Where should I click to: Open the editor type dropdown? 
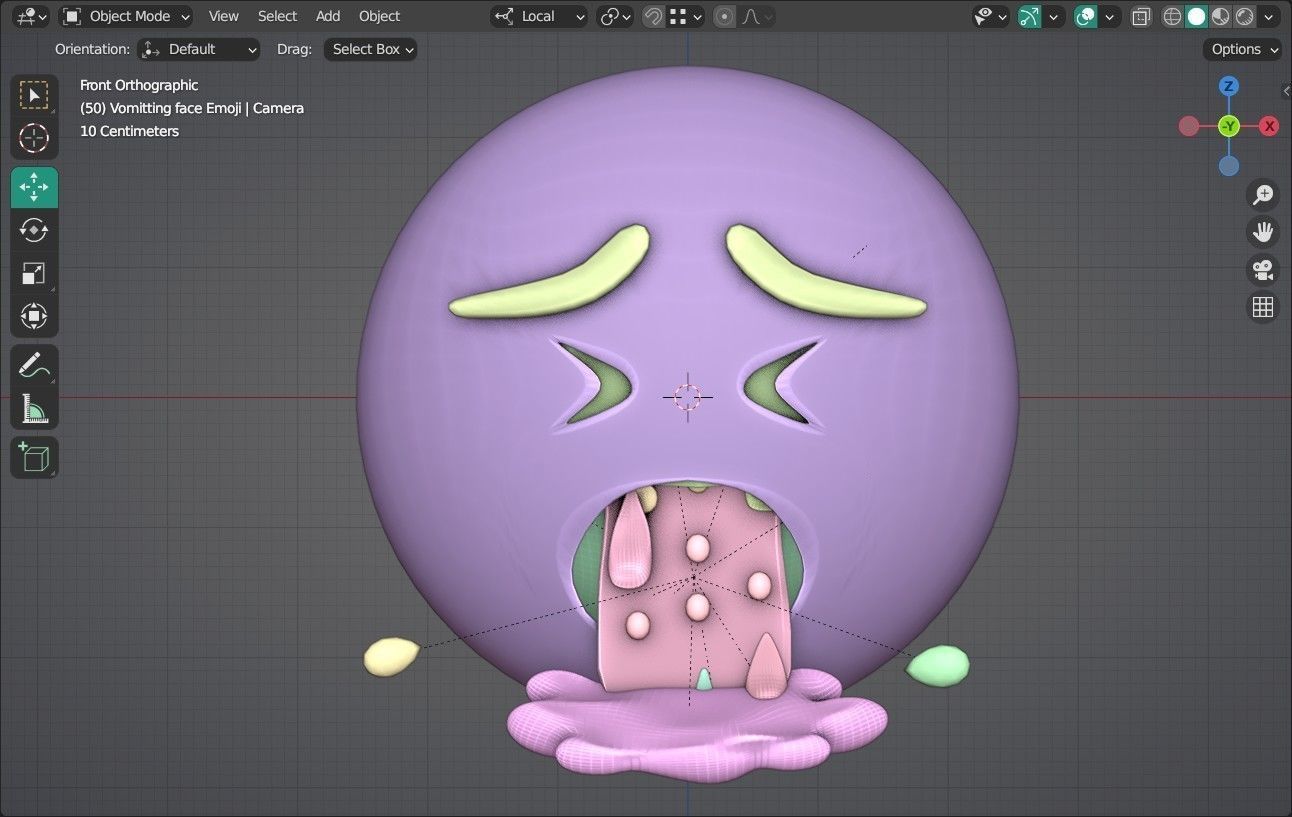click(x=32, y=16)
